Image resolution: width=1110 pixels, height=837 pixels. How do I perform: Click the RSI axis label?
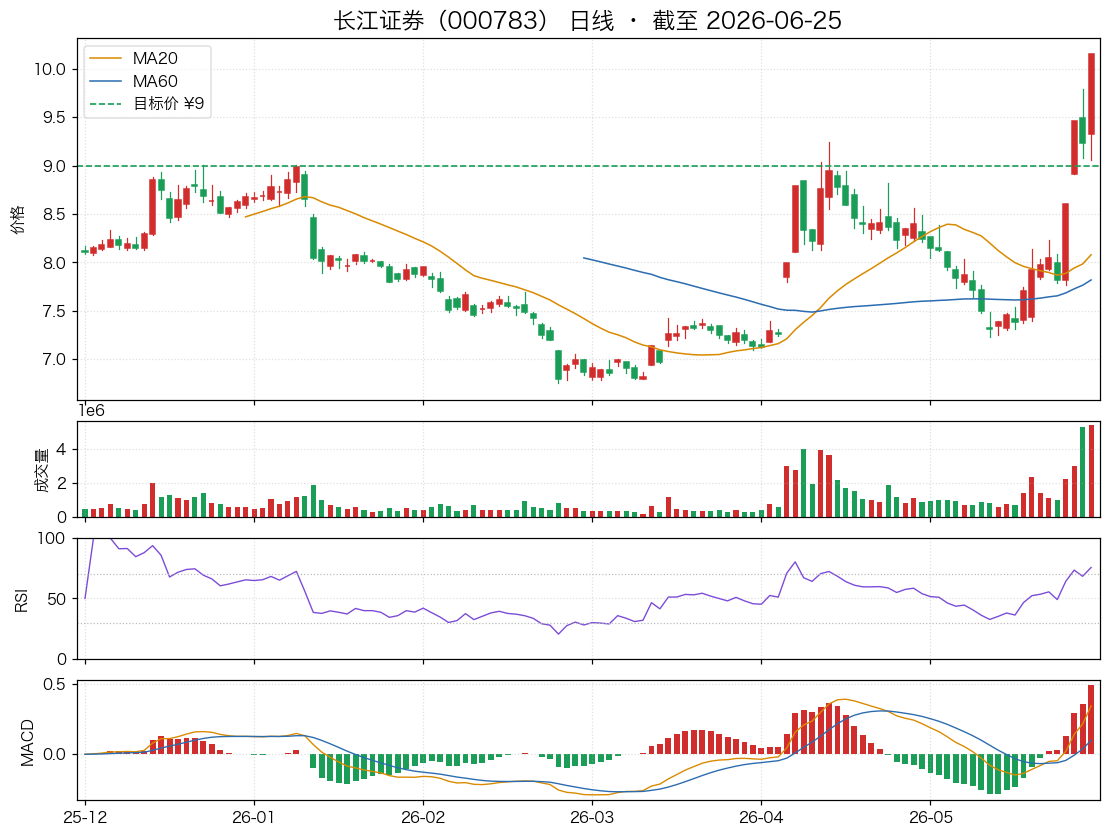(x=21, y=599)
